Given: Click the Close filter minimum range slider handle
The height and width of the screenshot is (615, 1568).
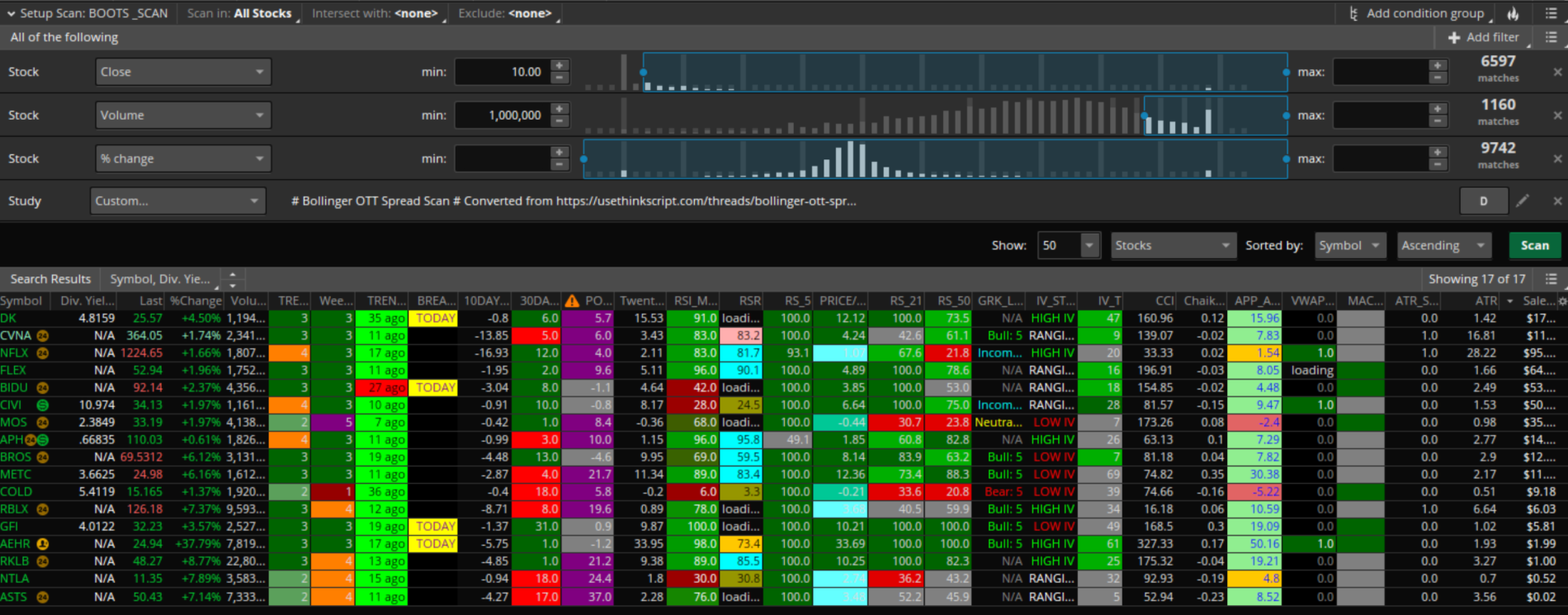Looking at the screenshot, I should click(644, 73).
